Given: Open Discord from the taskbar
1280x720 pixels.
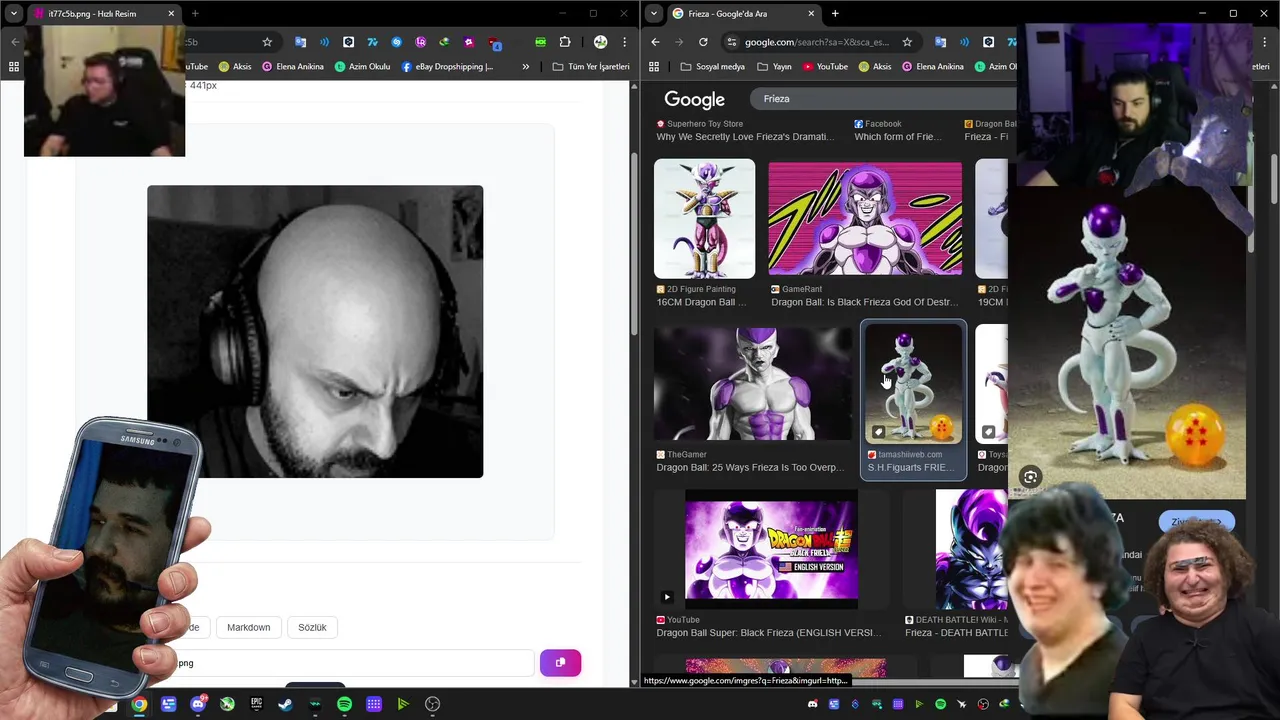Looking at the screenshot, I should pos(198,704).
